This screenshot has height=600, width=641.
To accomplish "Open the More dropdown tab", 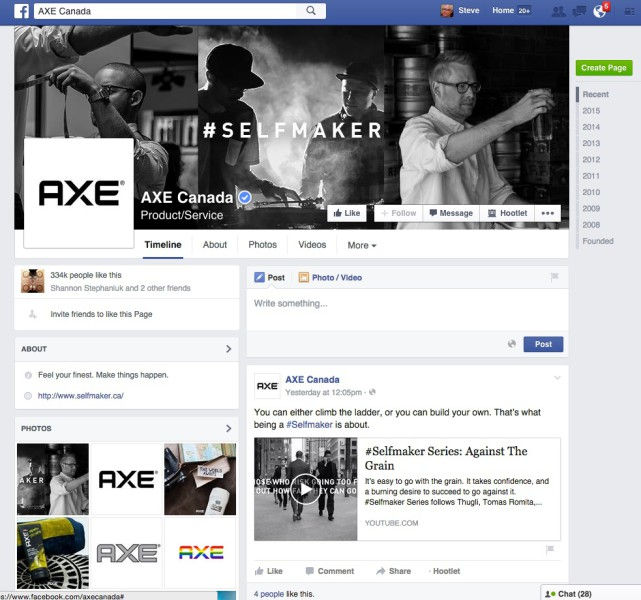I will click(362, 245).
